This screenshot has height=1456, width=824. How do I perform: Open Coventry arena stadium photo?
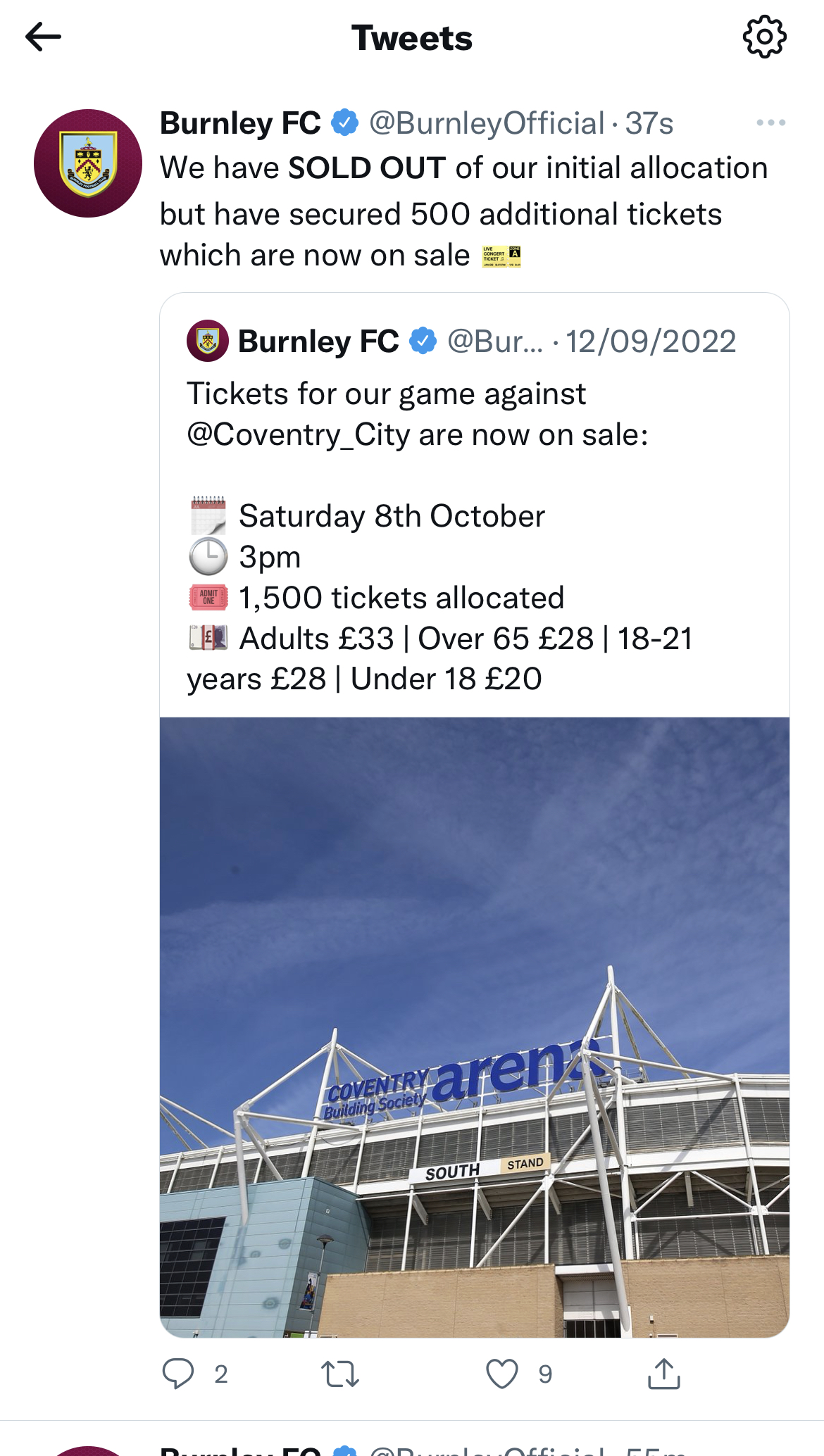click(x=474, y=1027)
